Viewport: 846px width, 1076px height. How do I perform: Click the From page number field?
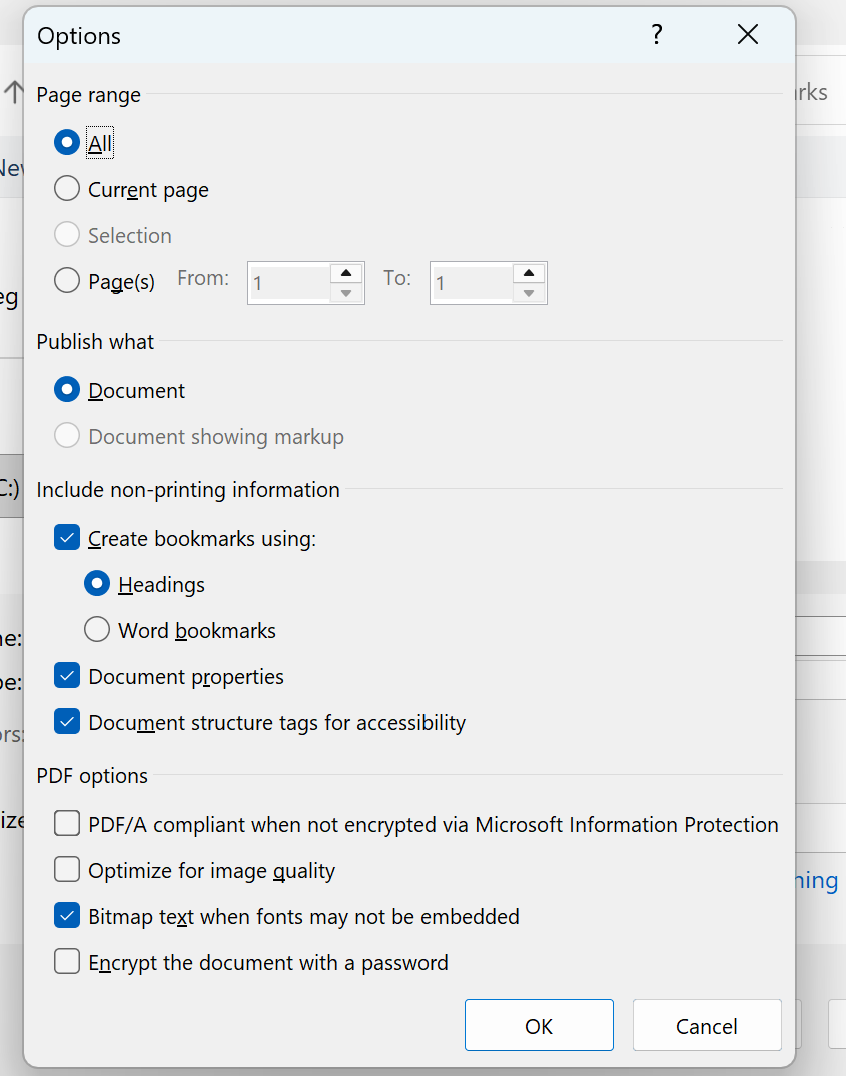point(289,283)
